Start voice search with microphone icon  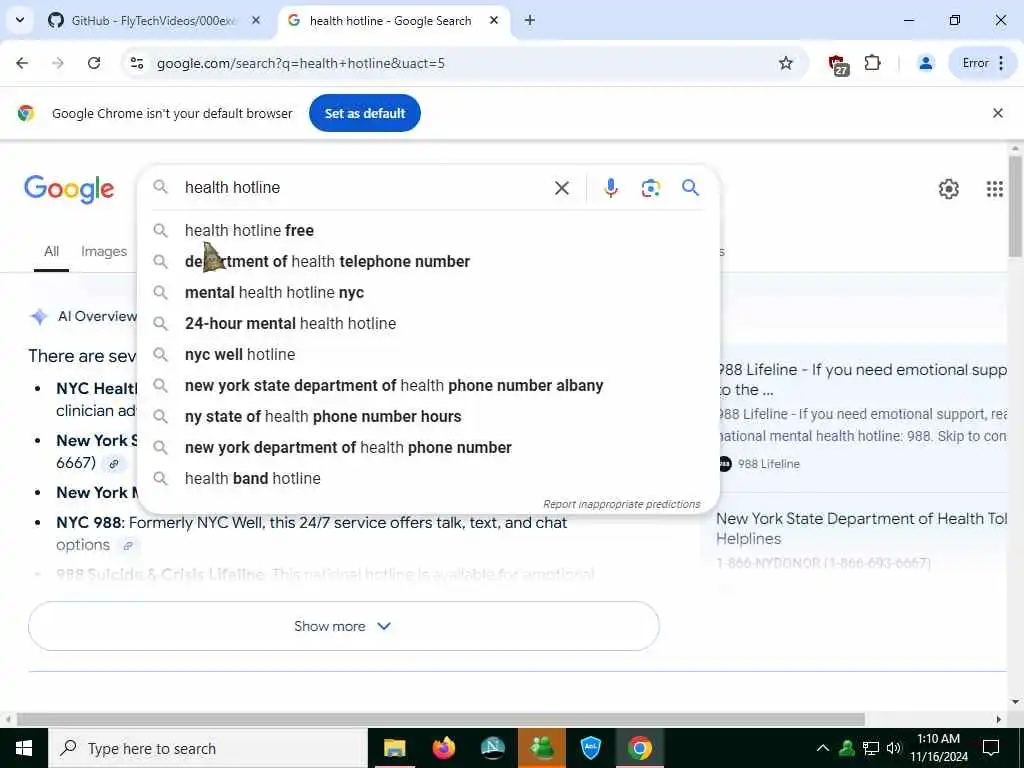611,188
